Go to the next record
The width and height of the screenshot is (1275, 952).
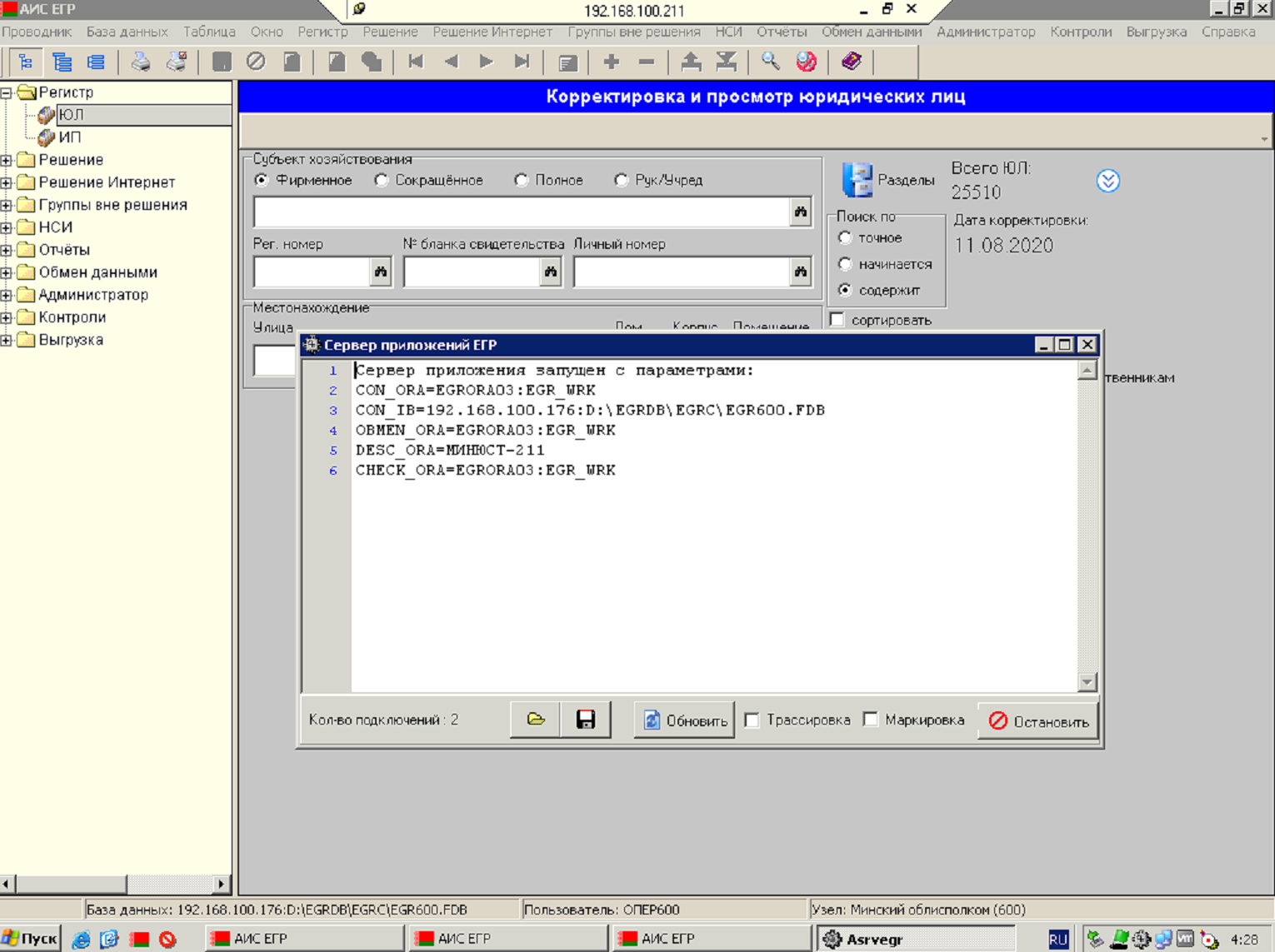[x=487, y=62]
